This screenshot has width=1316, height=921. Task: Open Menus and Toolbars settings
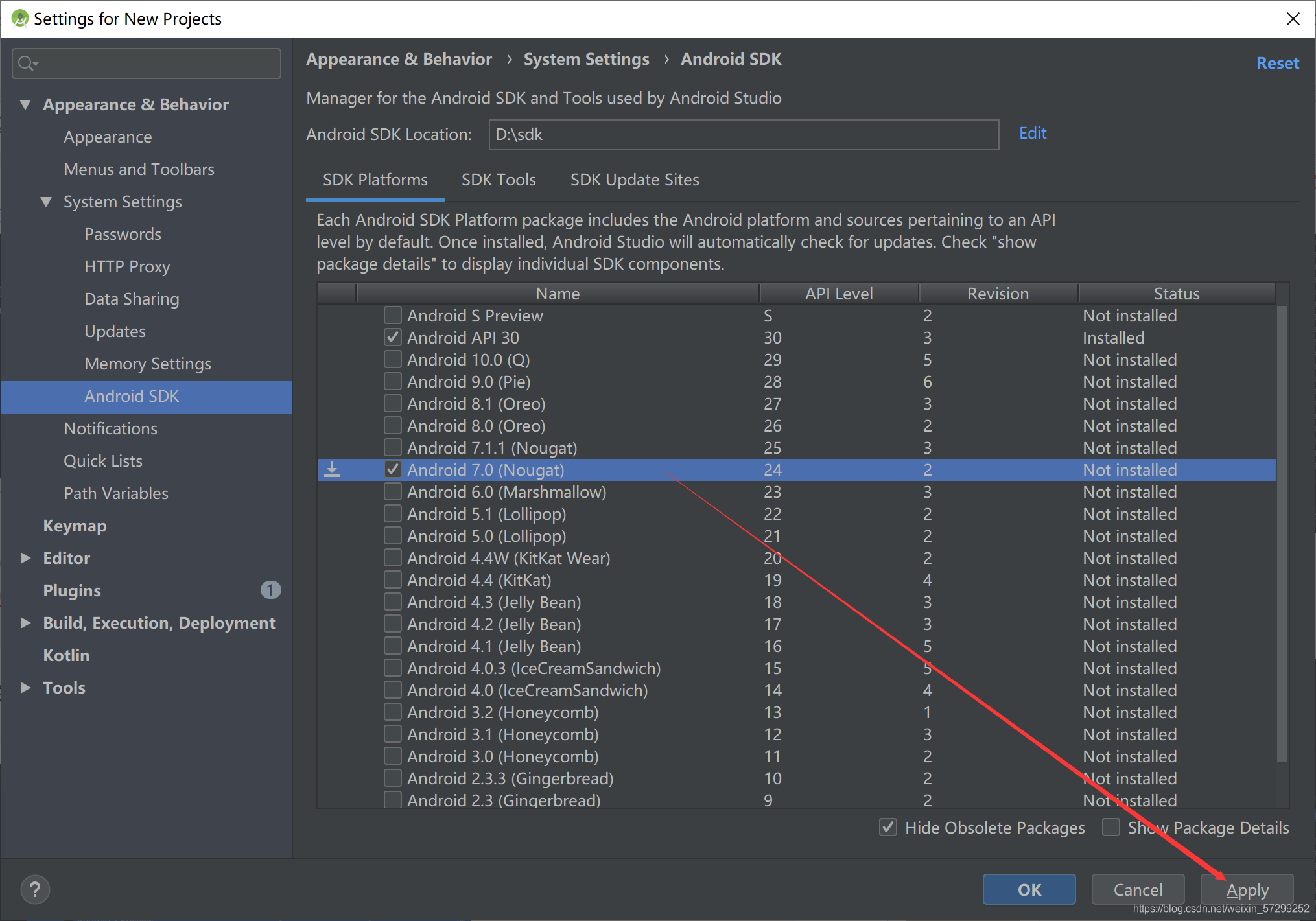(139, 169)
